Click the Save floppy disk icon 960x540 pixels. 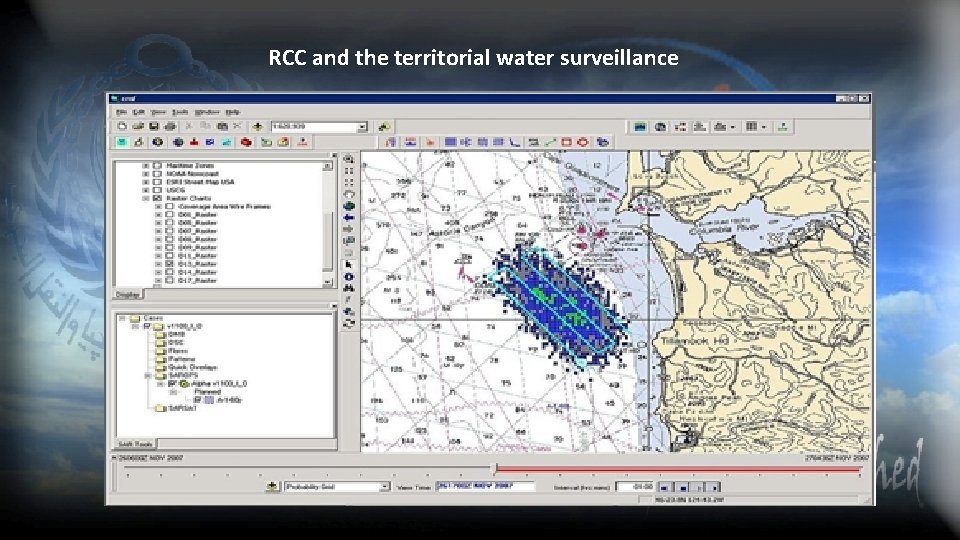coord(154,127)
